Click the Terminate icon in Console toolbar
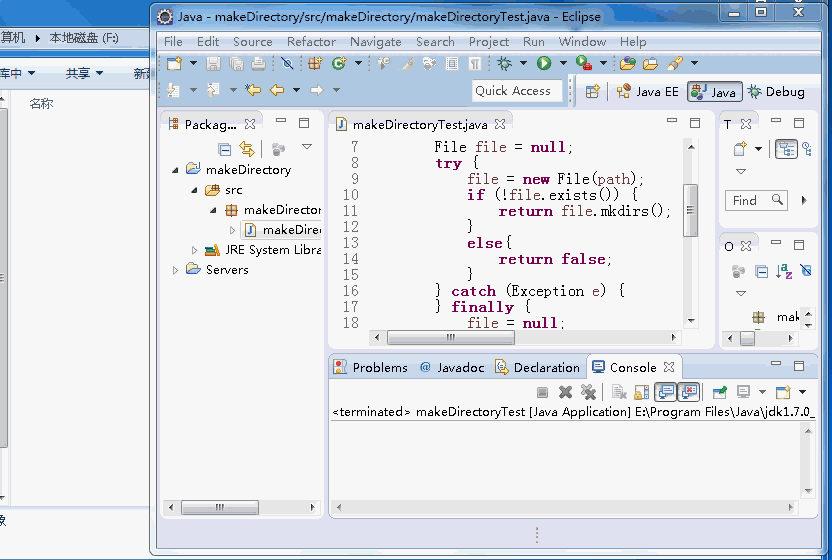Screen dimensions: 832x560 [x=542, y=392]
